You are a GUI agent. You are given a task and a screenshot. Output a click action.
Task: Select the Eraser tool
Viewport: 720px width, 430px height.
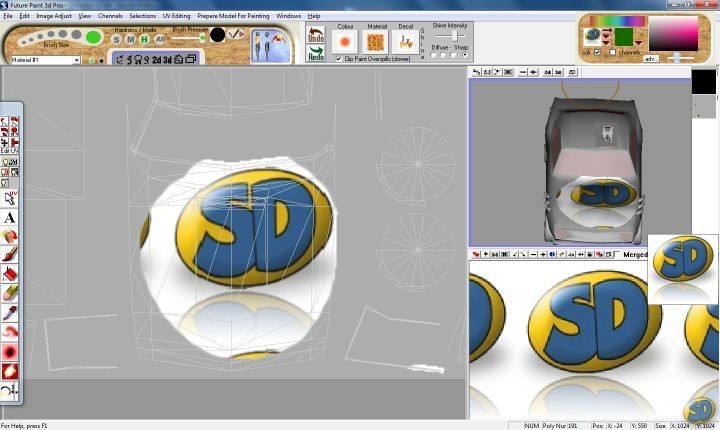[10, 293]
